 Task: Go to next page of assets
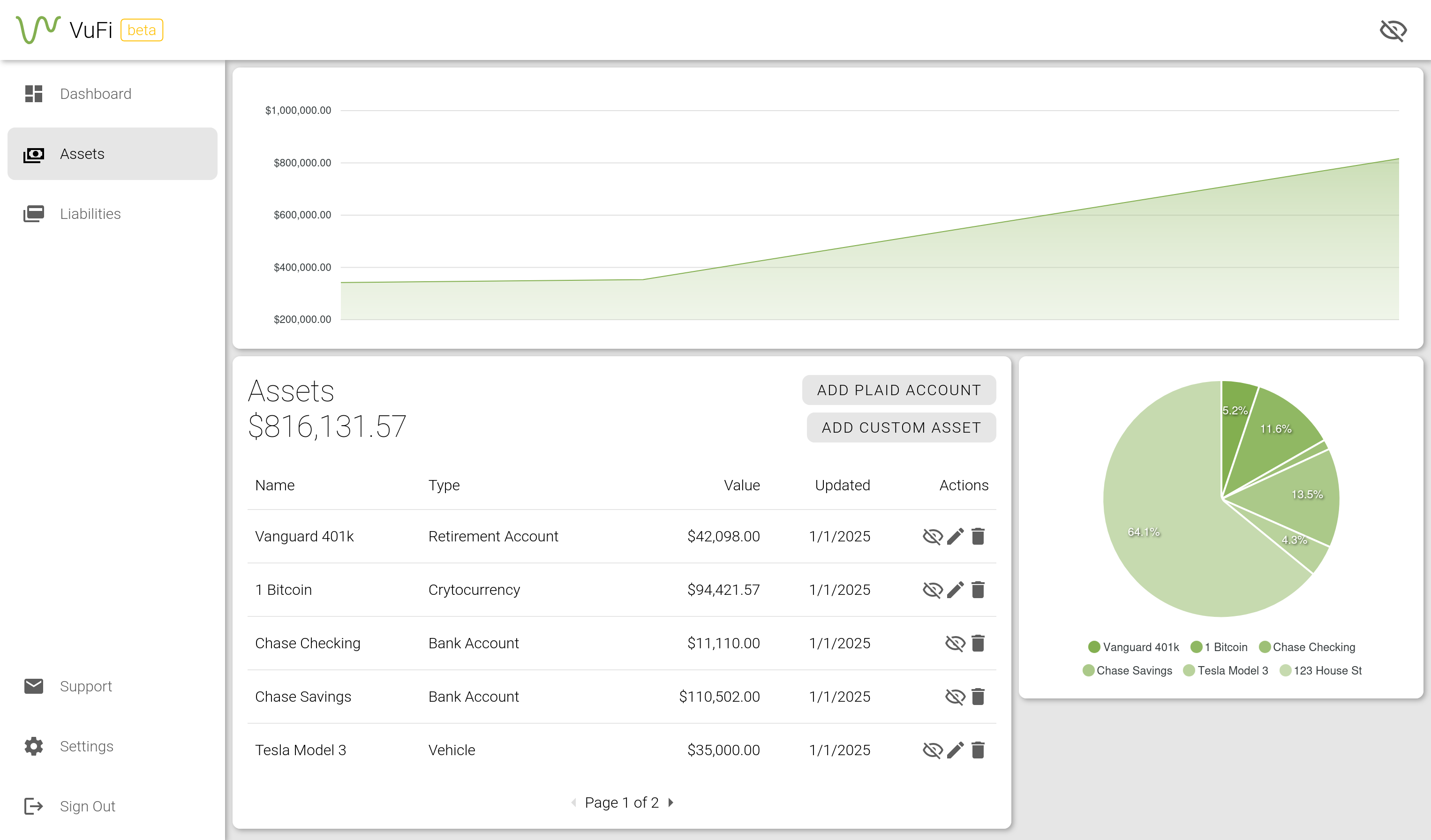[670, 802]
